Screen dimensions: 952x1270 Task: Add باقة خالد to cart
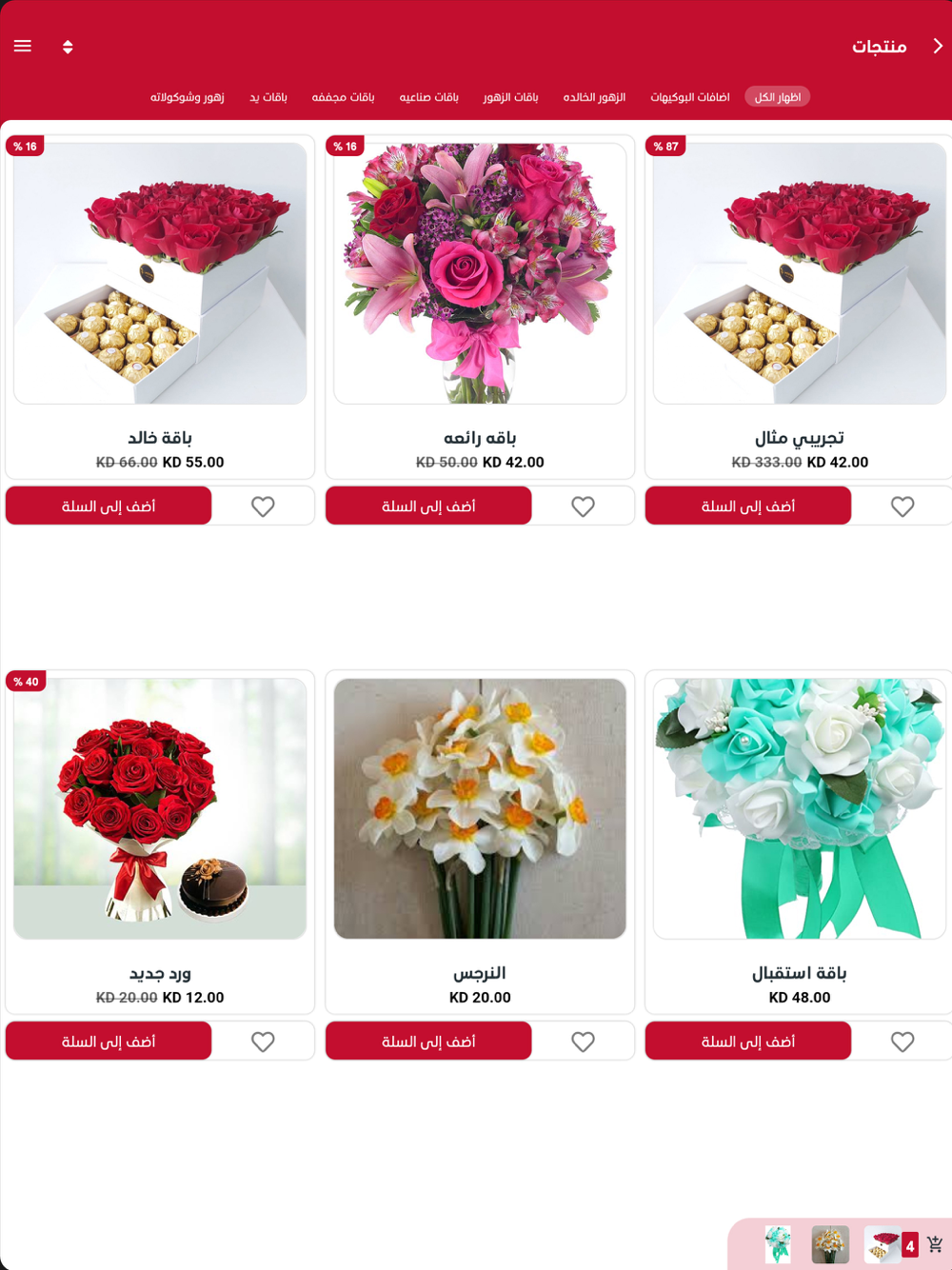click(109, 506)
